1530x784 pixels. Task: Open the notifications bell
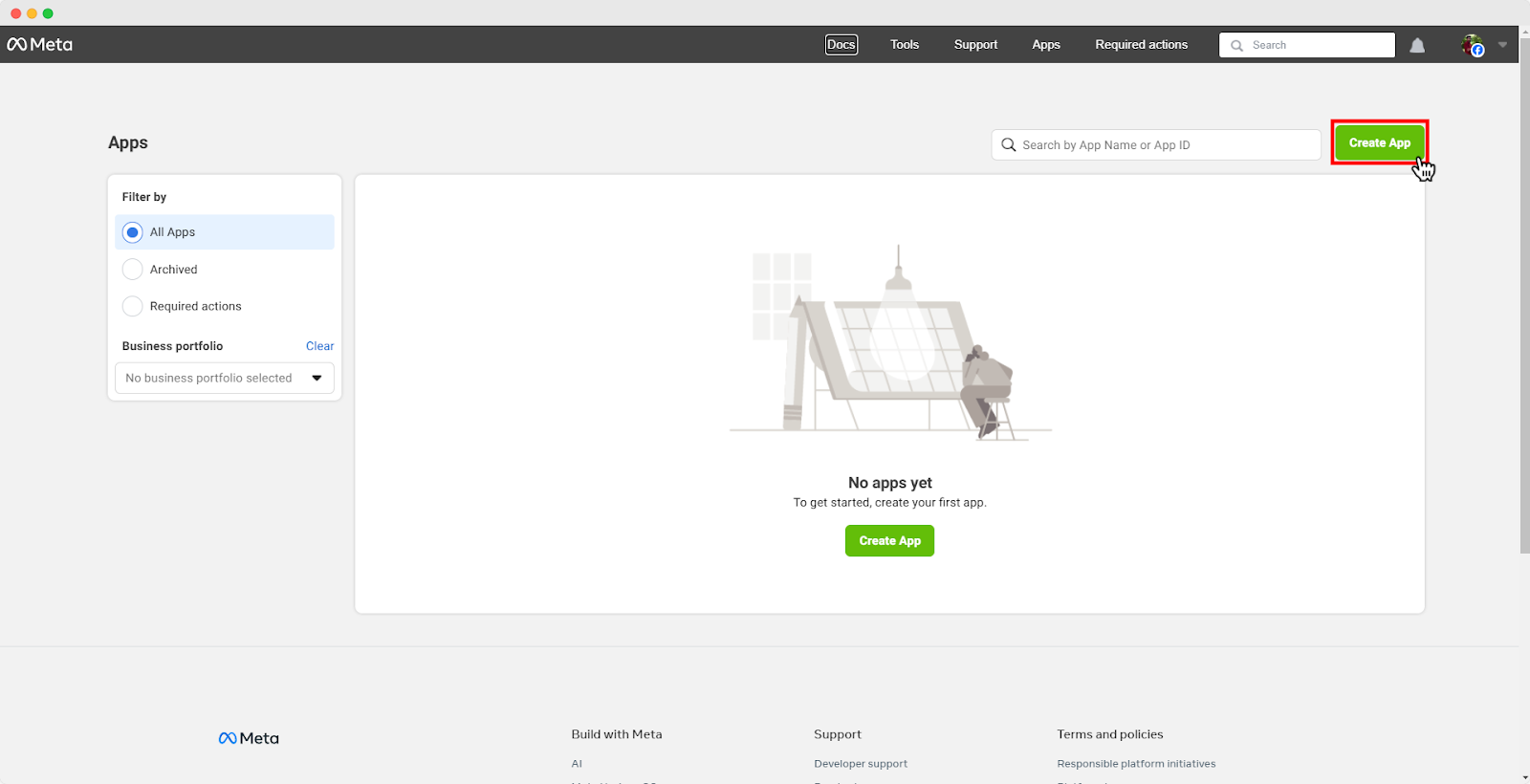tap(1417, 45)
